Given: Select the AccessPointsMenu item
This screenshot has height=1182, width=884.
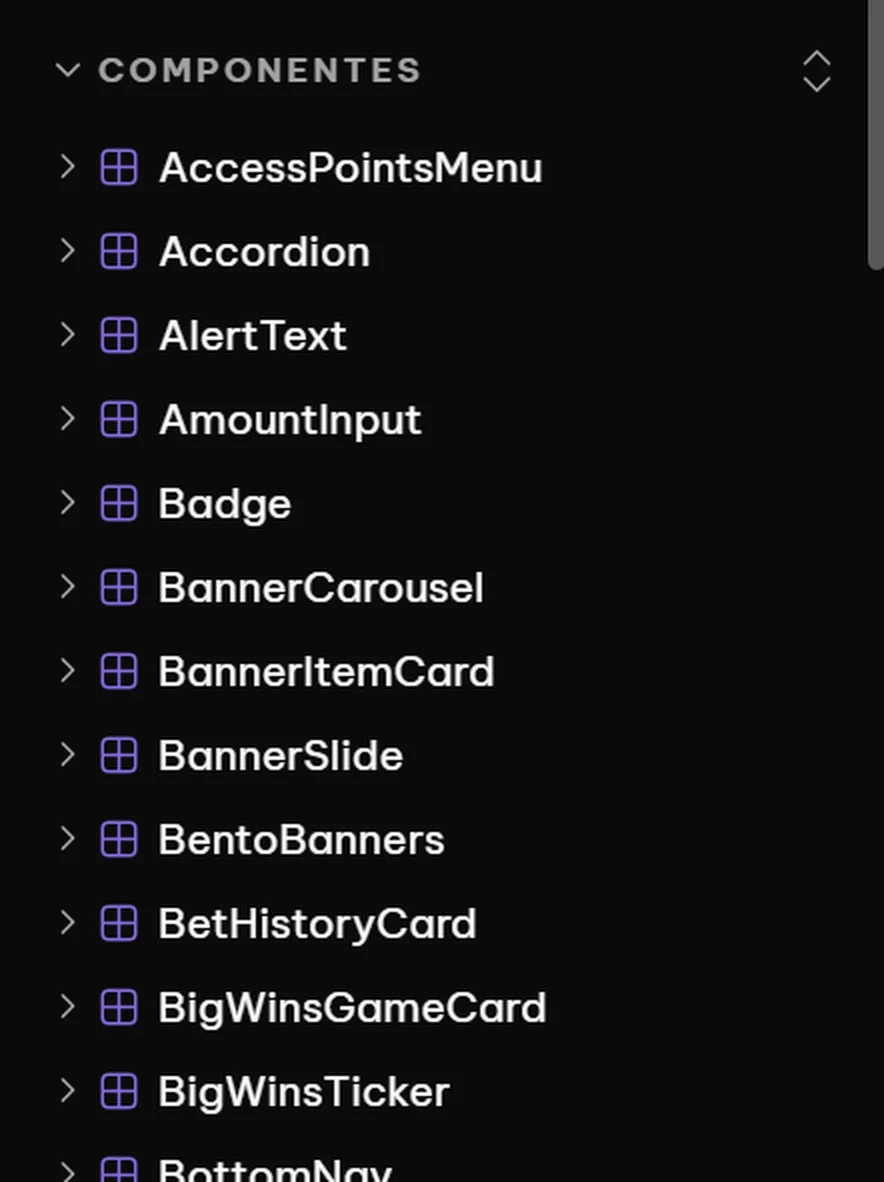Looking at the screenshot, I should (350, 167).
